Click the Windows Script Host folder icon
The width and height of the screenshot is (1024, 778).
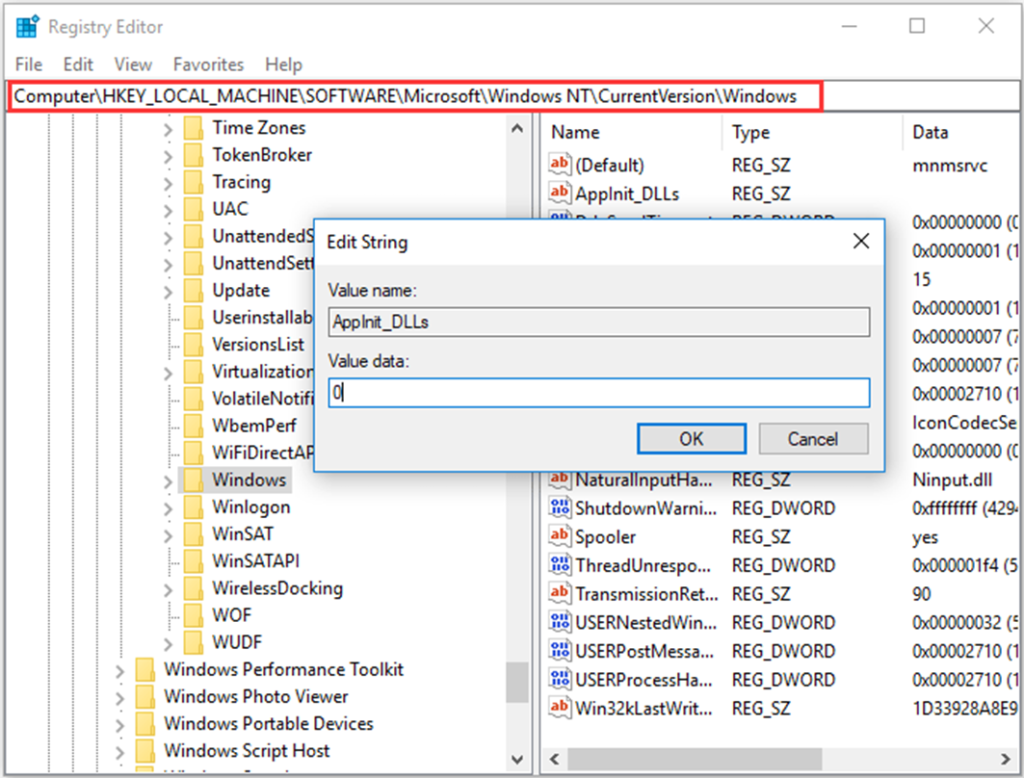(145, 751)
